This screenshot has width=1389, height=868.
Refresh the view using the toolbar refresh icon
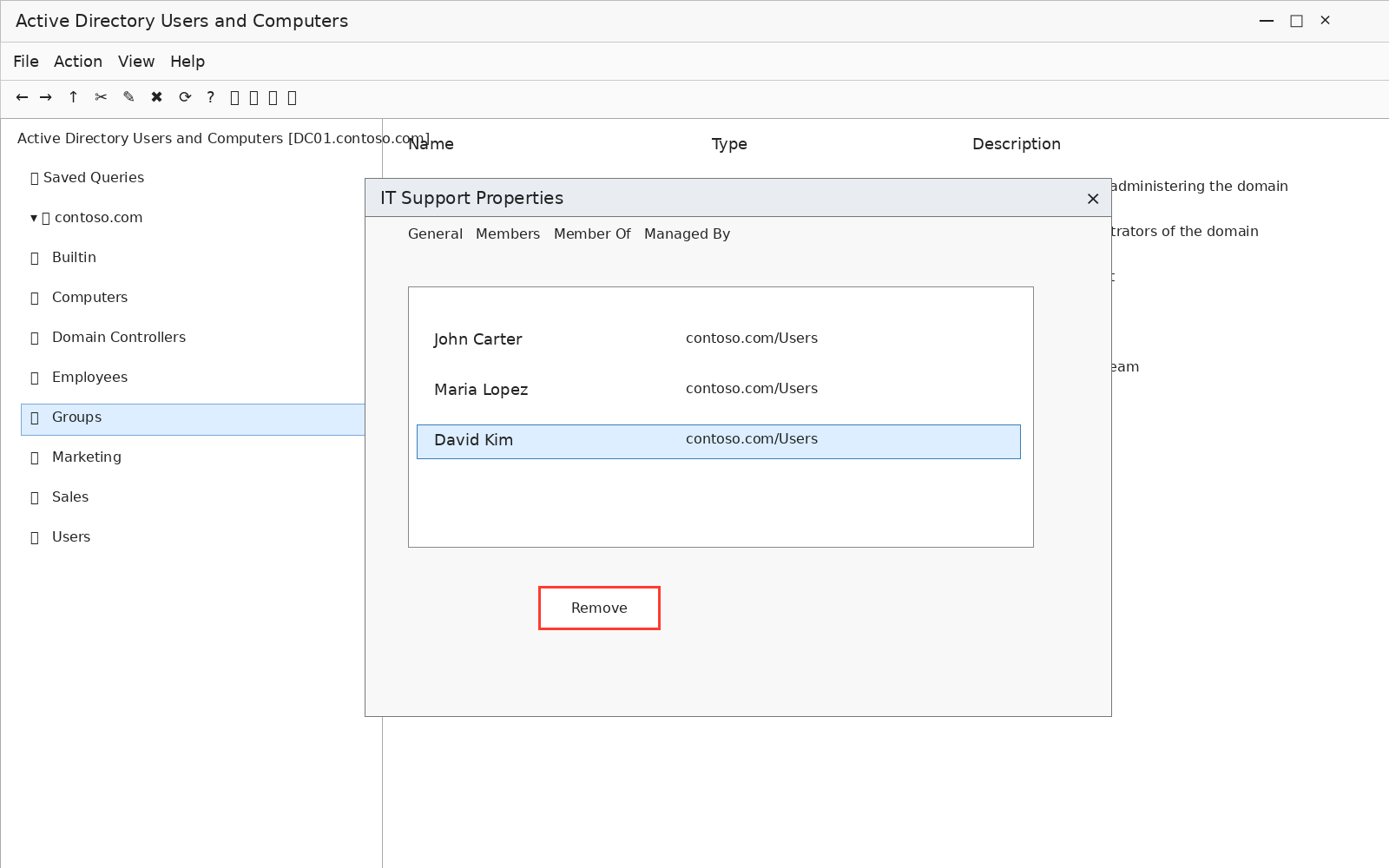click(x=185, y=97)
